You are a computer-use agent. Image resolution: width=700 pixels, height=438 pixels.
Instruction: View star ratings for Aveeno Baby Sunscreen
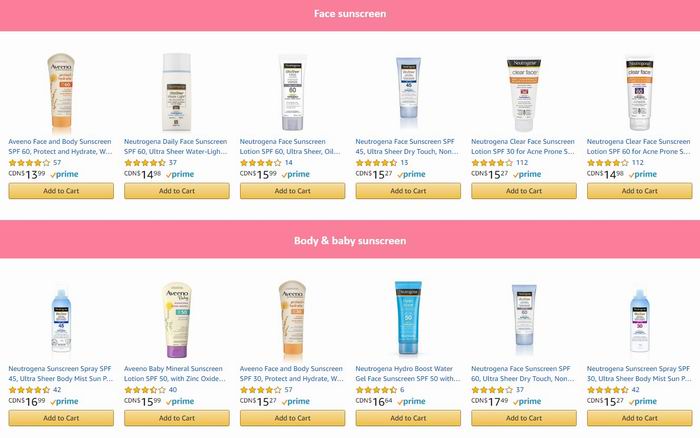(145, 390)
